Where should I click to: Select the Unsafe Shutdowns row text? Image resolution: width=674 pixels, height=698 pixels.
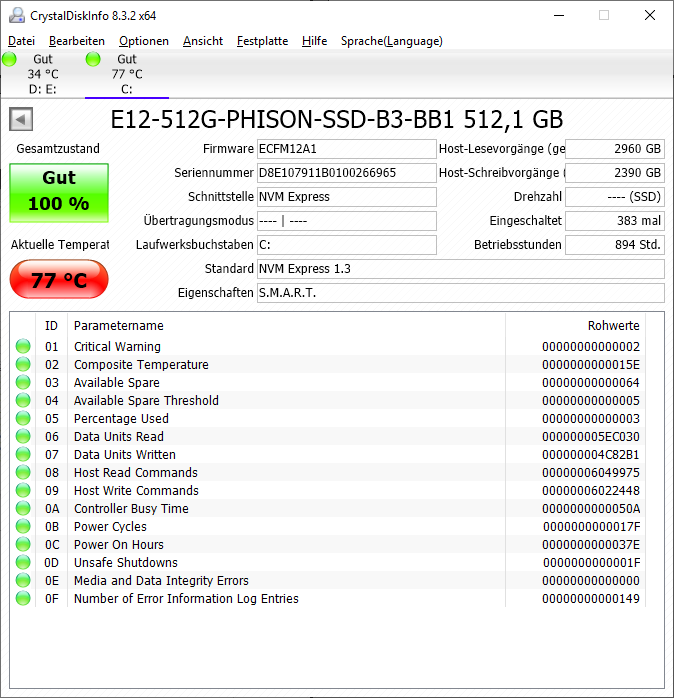pos(126,563)
